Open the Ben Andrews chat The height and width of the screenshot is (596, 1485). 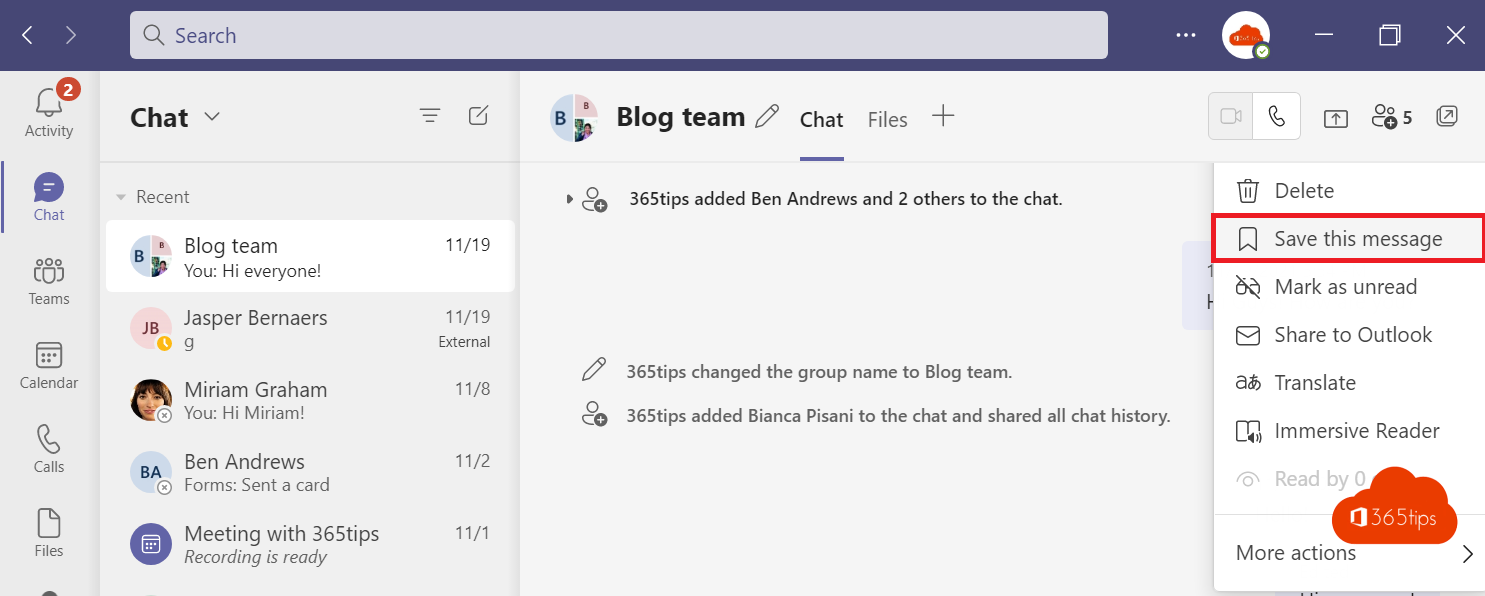310,473
